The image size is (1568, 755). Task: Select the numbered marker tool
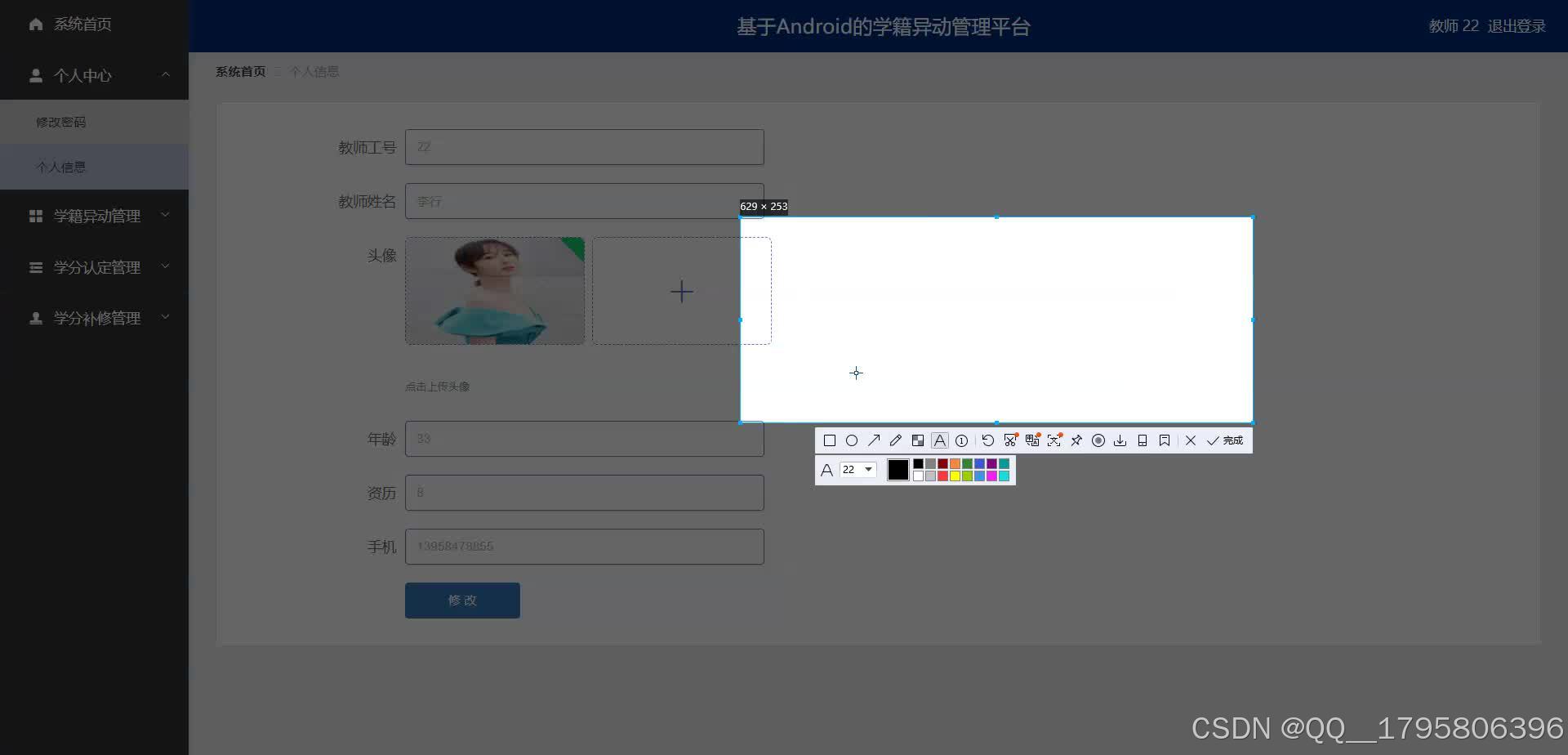[962, 440]
